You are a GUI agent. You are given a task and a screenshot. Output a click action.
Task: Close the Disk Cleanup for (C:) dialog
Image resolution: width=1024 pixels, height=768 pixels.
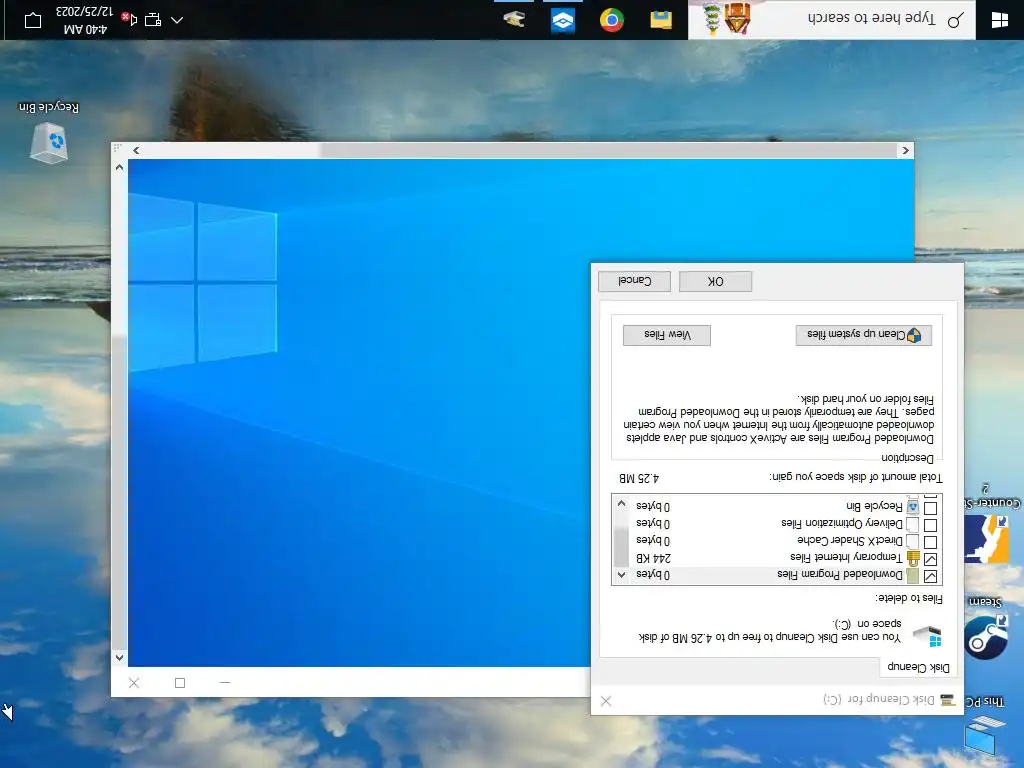pyautogui.click(x=606, y=701)
